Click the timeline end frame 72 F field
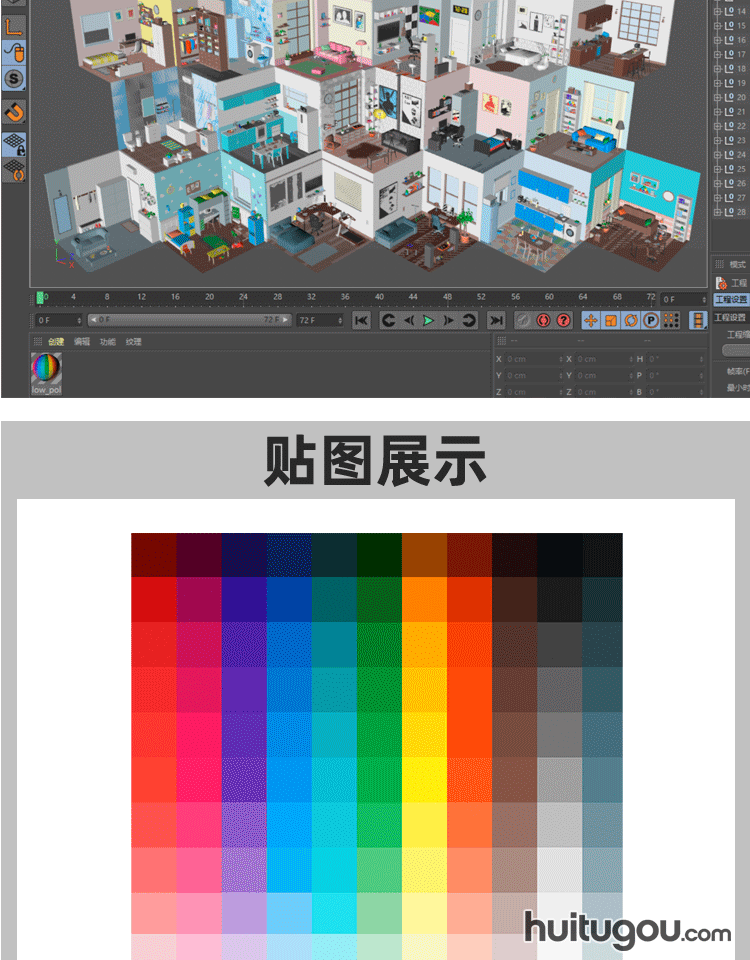Screen dimensions: 750x960 (320, 320)
